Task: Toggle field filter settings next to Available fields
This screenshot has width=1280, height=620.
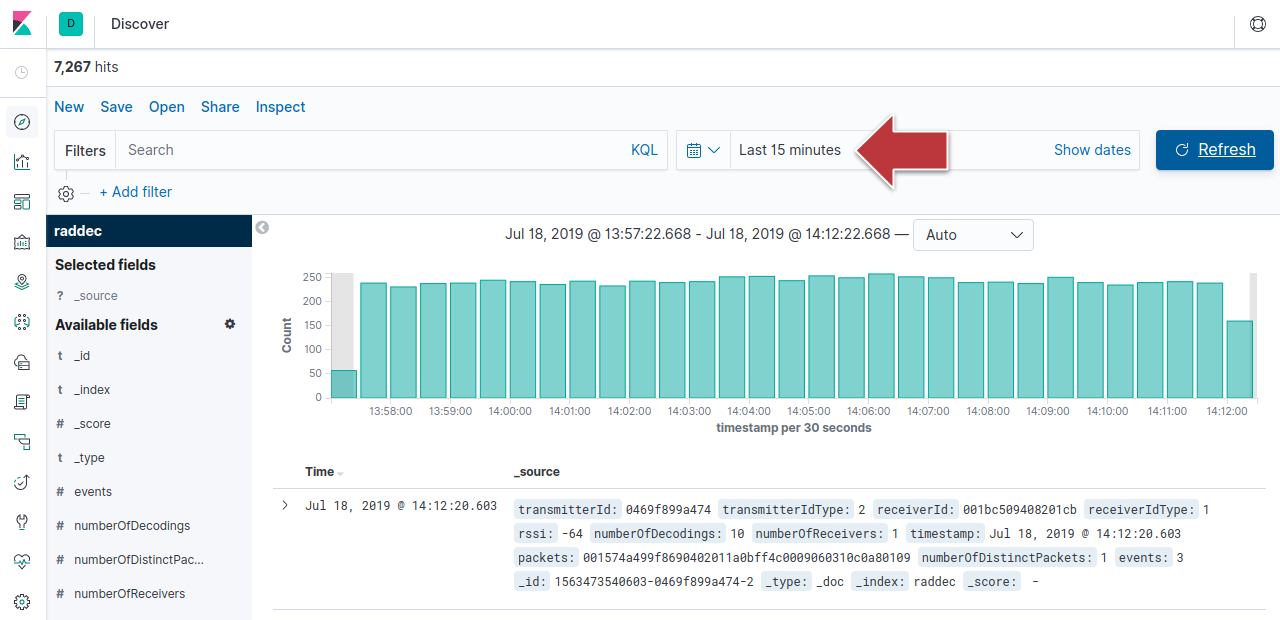Action: click(x=230, y=324)
